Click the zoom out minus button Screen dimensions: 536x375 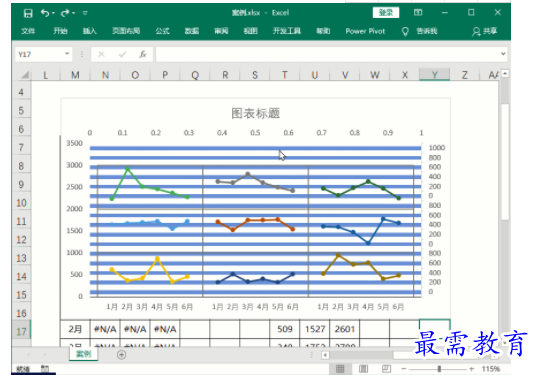pos(404,369)
